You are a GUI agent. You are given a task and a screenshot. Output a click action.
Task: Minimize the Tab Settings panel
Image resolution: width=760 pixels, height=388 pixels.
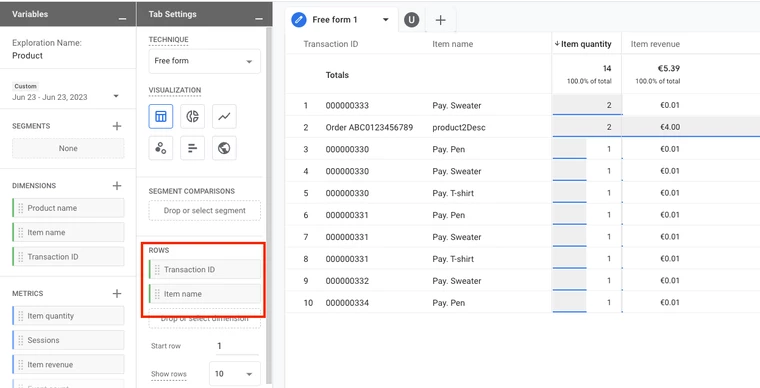tap(259, 18)
